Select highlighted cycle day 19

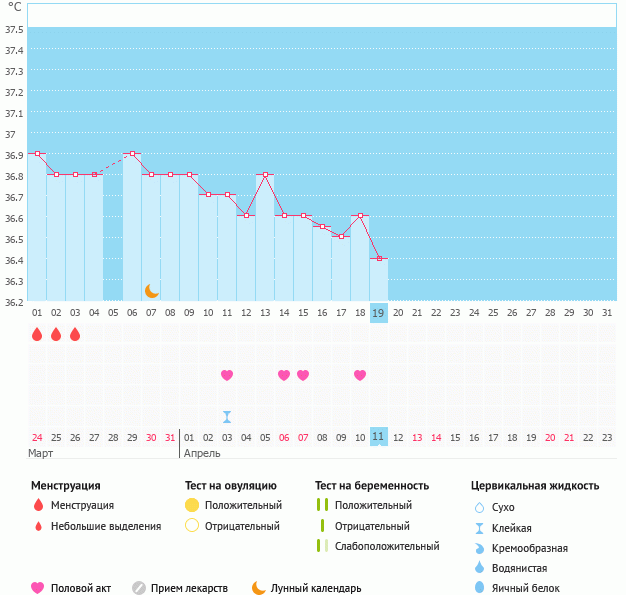tap(378, 312)
